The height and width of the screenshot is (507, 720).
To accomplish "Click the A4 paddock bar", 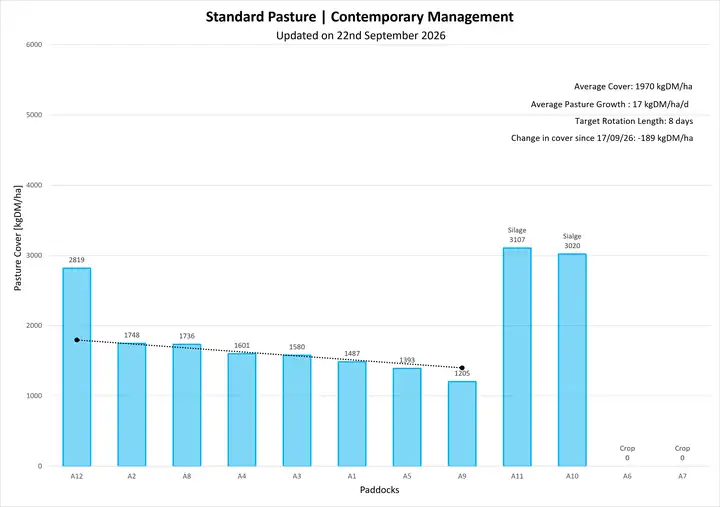I will [242, 410].
